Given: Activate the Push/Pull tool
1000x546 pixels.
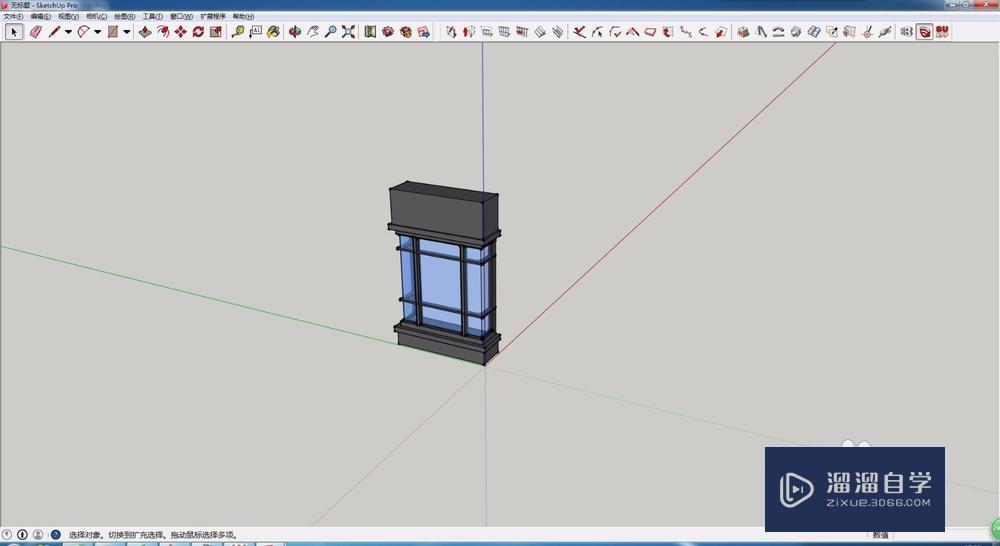Looking at the screenshot, I should point(145,32).
